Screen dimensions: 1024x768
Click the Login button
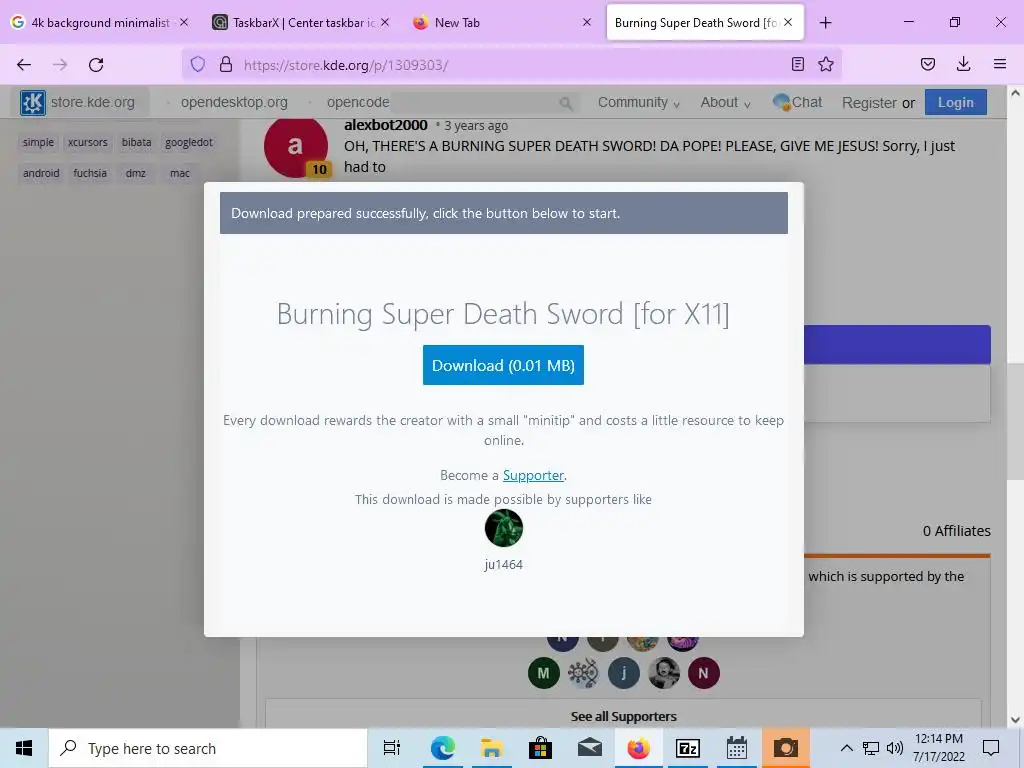tap(955, 103)
